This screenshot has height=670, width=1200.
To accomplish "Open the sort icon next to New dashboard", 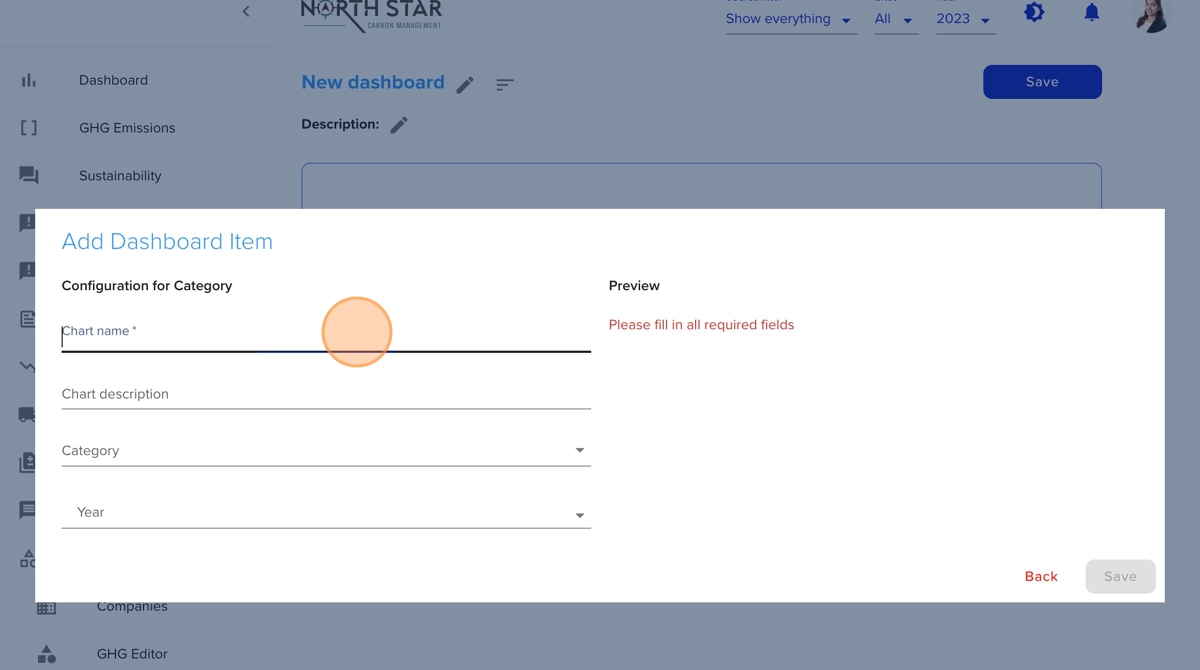I will click(505, 85).
